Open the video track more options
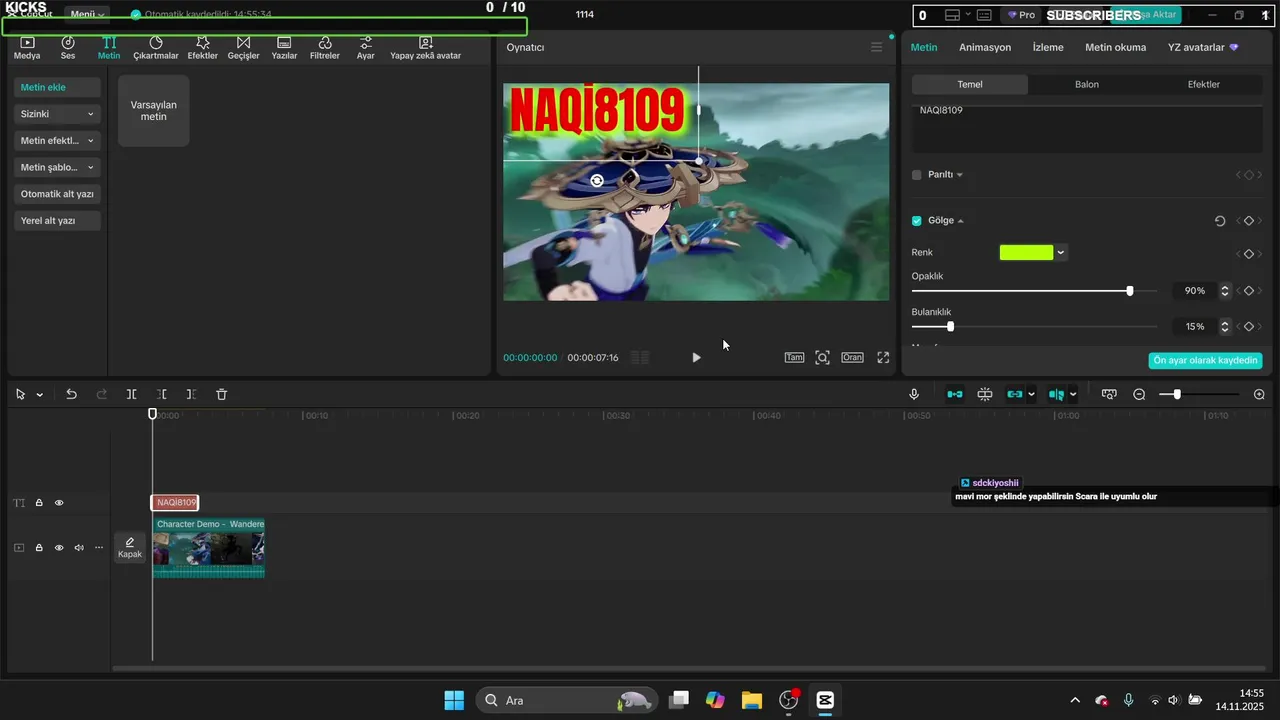The image size is (1280, 720). 98,548
